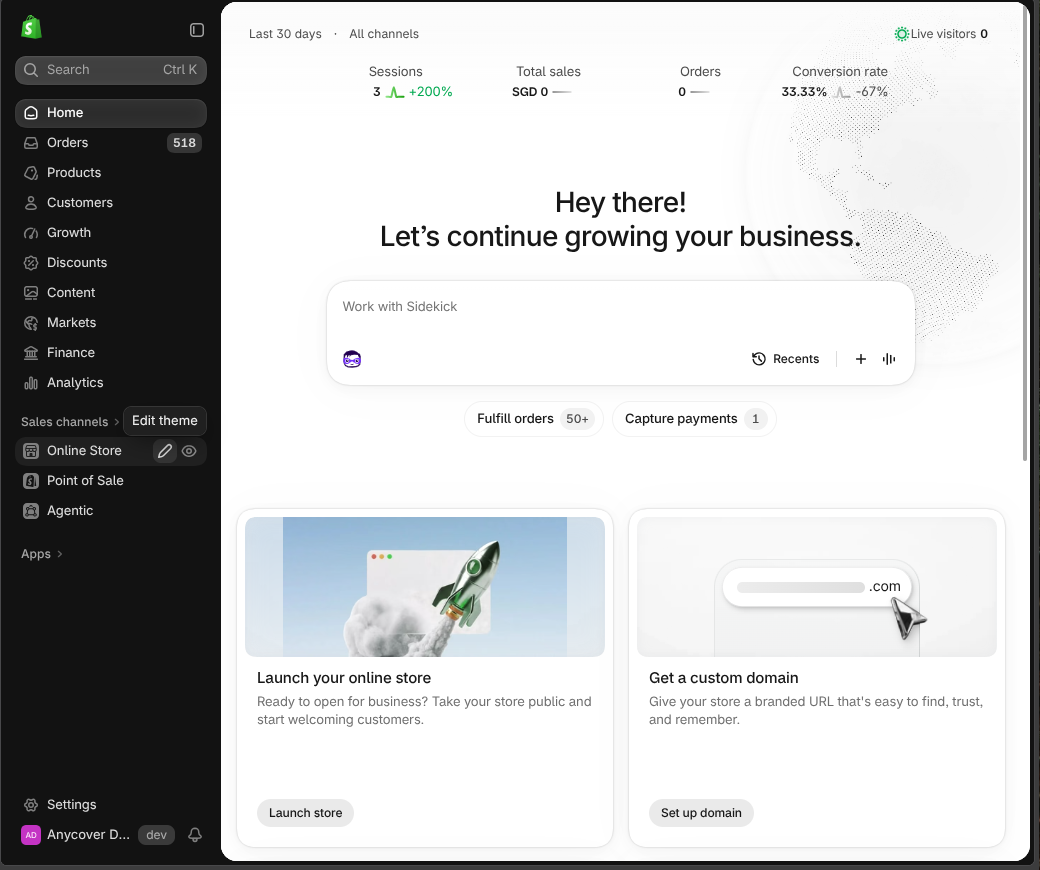Navigate to Discounts

coord(111,263)
